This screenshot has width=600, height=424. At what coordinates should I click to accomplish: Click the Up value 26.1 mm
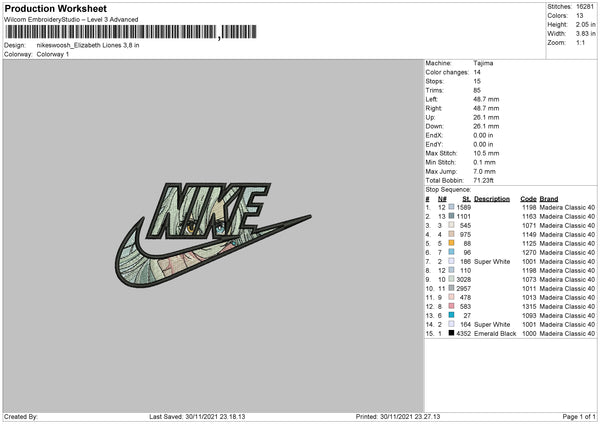(x=486, y=117)
